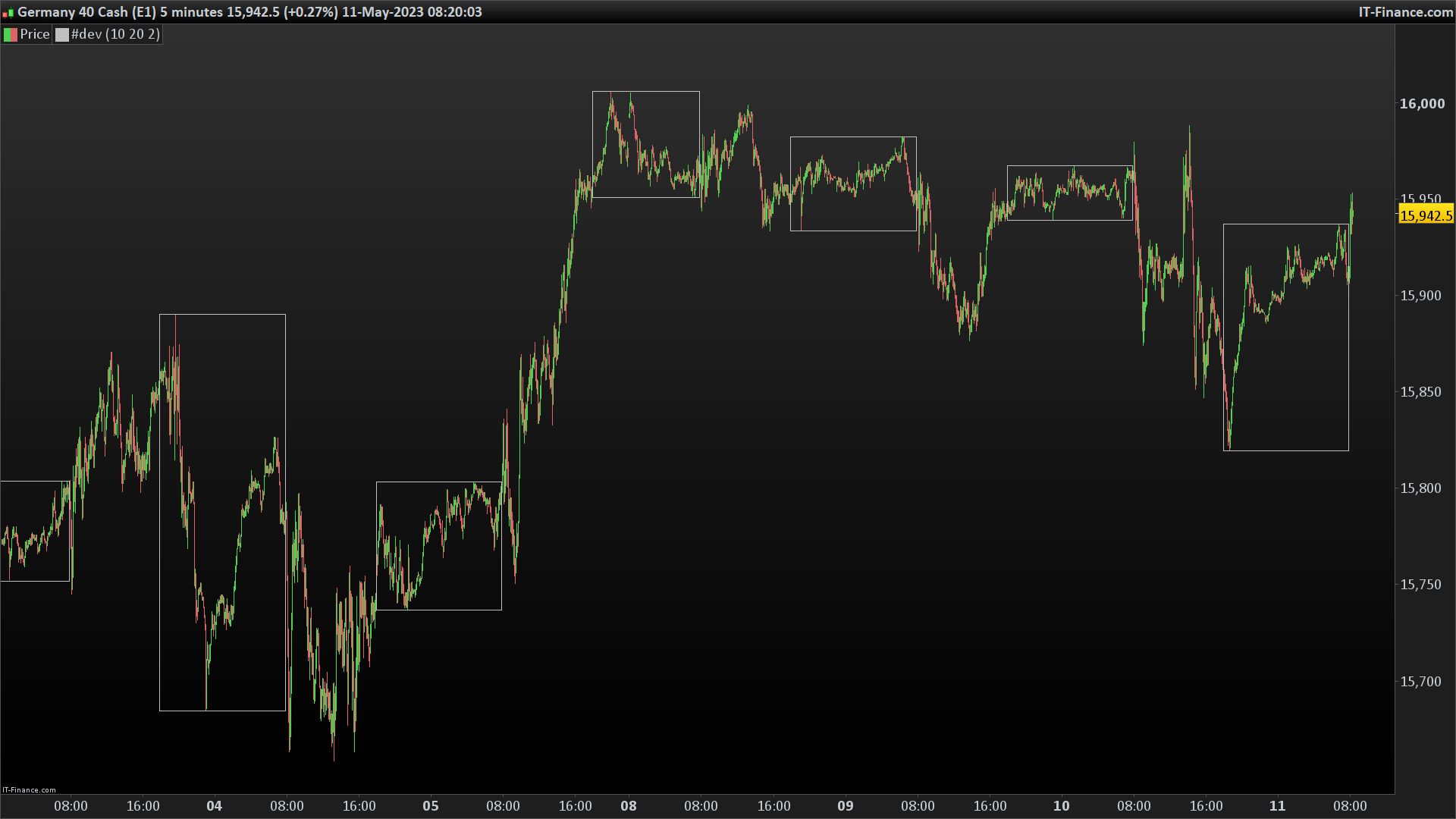Click the date label 04 on time axis
This screenshot has height=819, width=1456.
point(215,806)
